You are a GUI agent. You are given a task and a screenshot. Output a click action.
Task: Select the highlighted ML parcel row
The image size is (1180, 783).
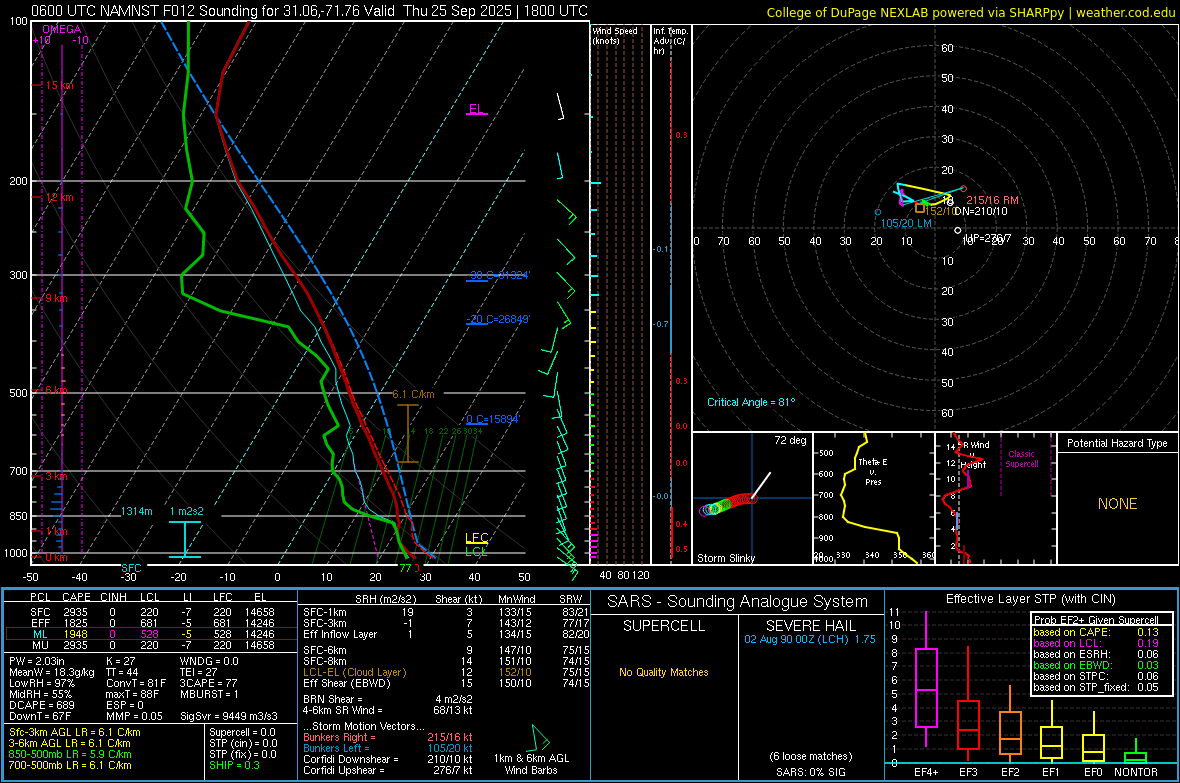pos(150,634)
